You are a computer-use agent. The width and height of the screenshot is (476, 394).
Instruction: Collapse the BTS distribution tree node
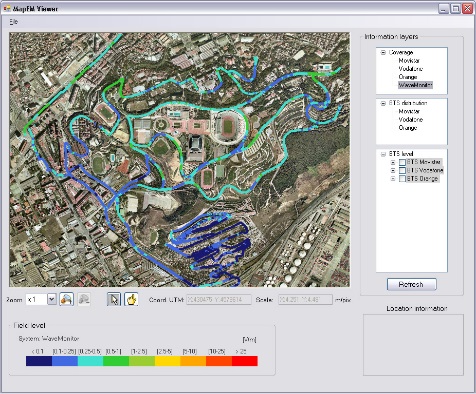pyautogui.click(x=383, y=103)
